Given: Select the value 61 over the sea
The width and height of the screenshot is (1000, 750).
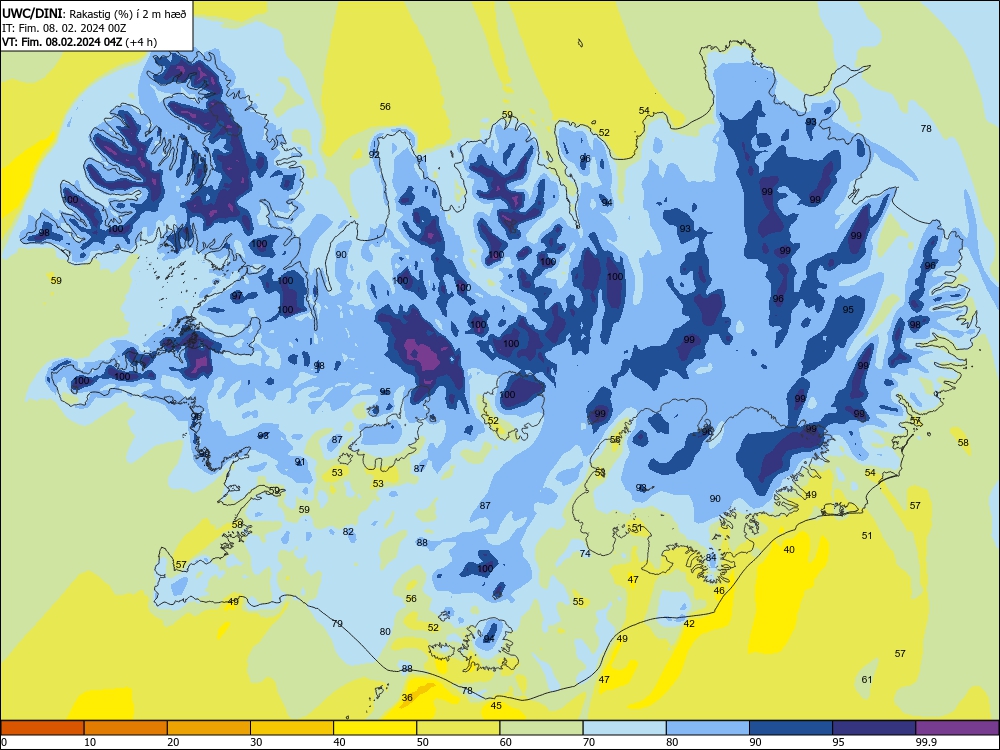Looking at the screenshot, I should [x=867, y=680].
